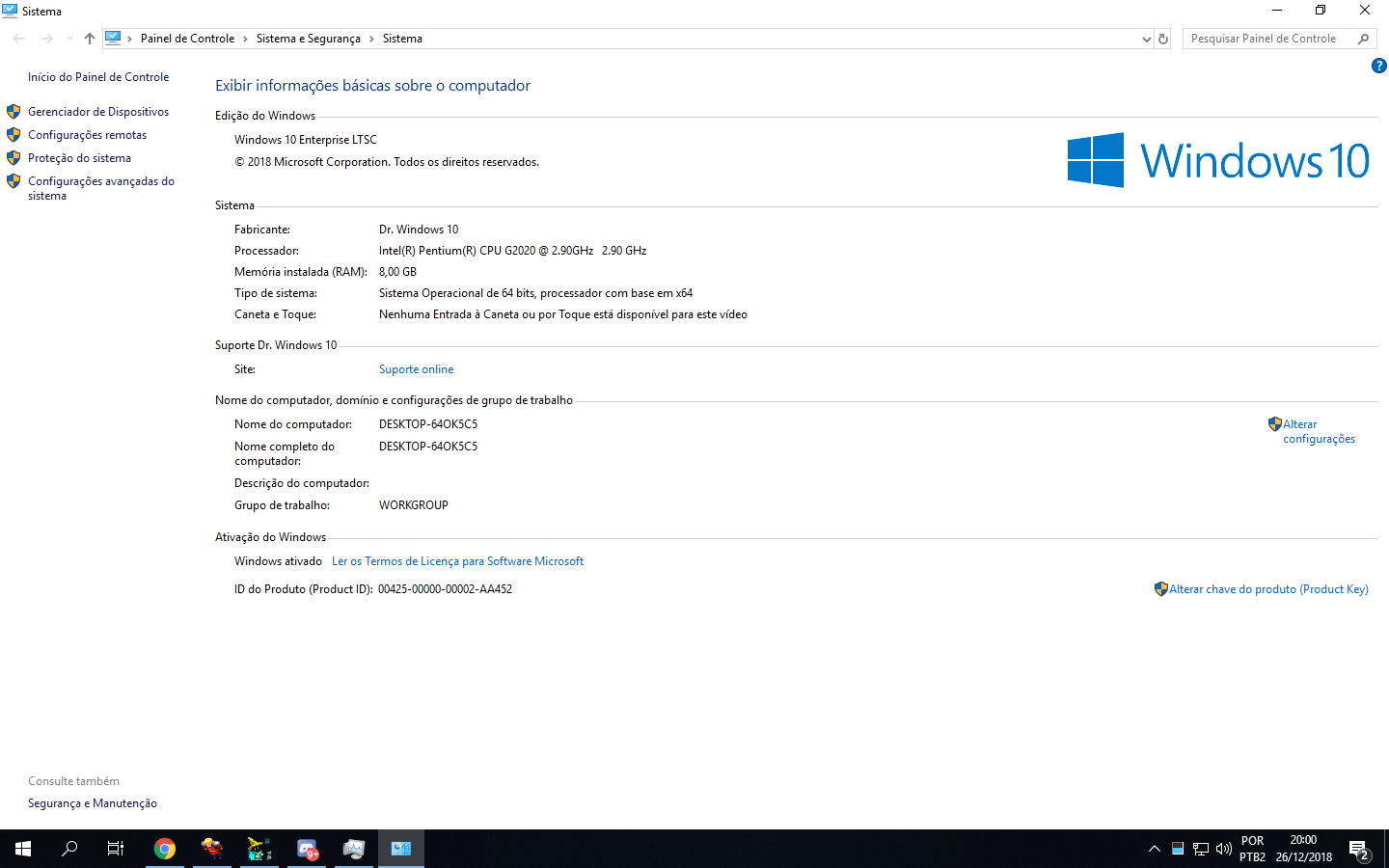Expand the address bar history dropdown
Image resolution: width=1389 pixels, height=868 pixels.
pos(1146,40)
